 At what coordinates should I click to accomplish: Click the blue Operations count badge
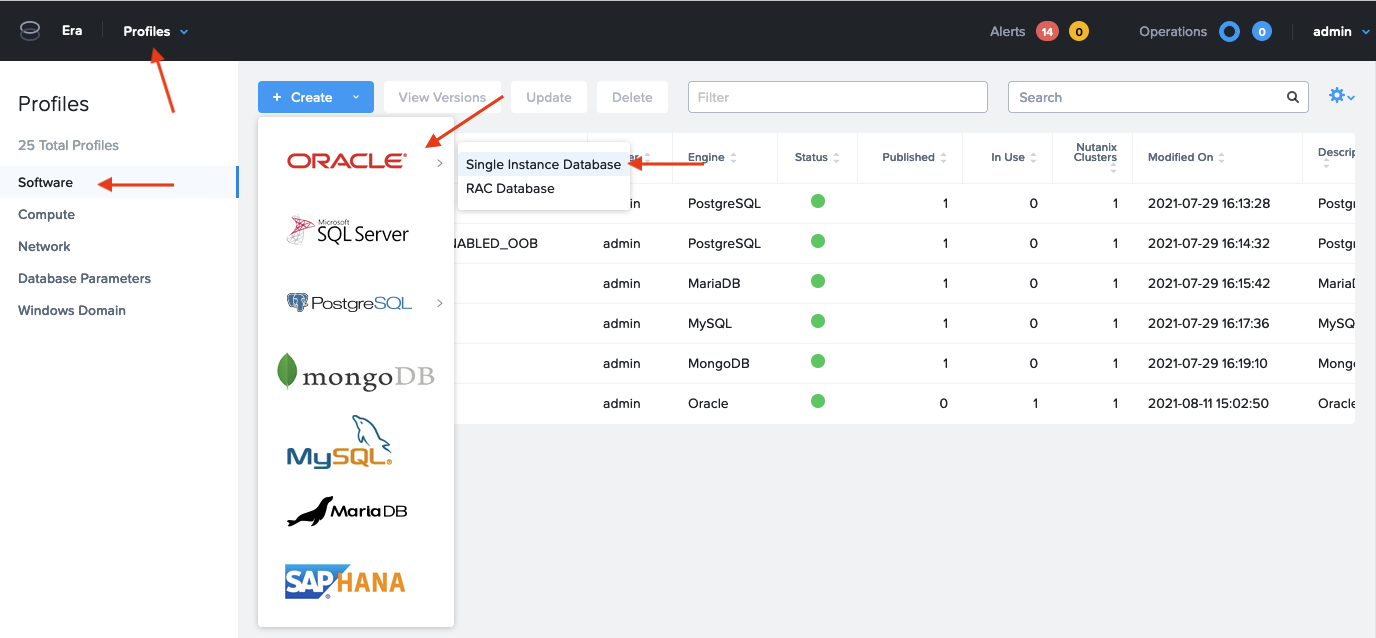click(x=1262, y=32)
